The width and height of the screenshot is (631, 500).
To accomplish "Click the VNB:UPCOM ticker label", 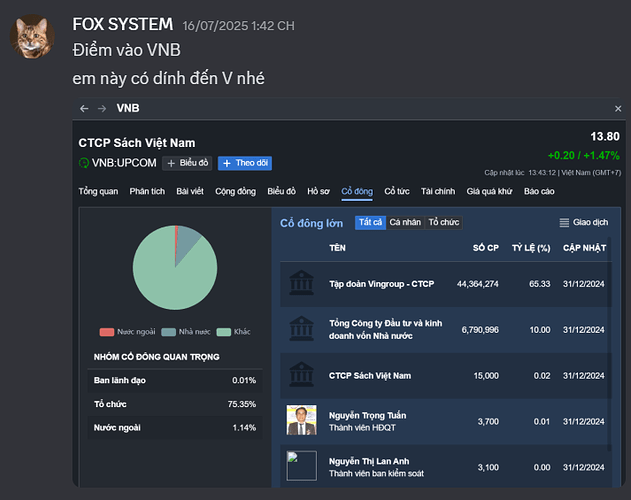I will 124,163.
